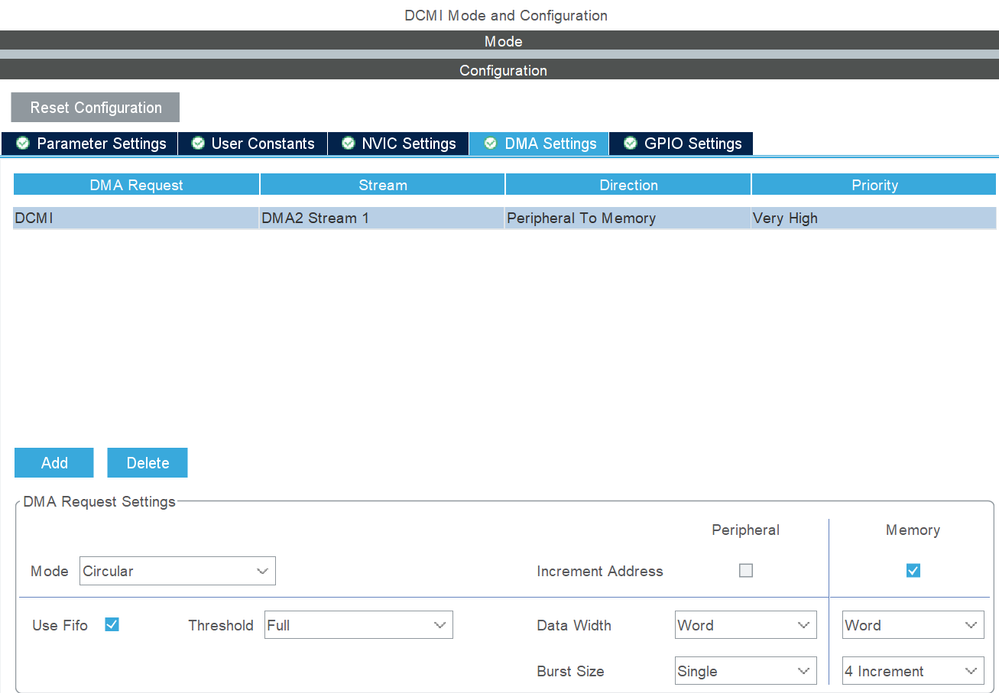Image resolution: width=999 pixels, height=693 pixels.
Task: Expand Peripheral Data Width dropdown
Action: (x=745, y=625)
